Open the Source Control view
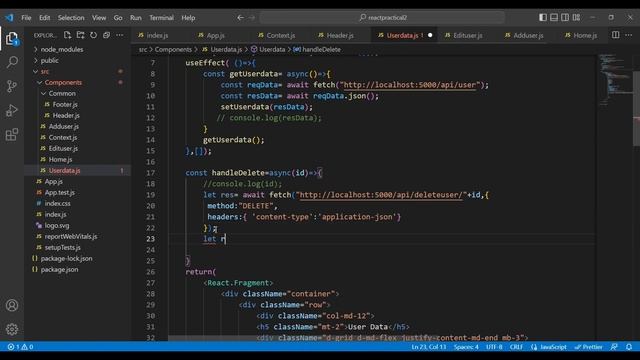 coord(12,86)
